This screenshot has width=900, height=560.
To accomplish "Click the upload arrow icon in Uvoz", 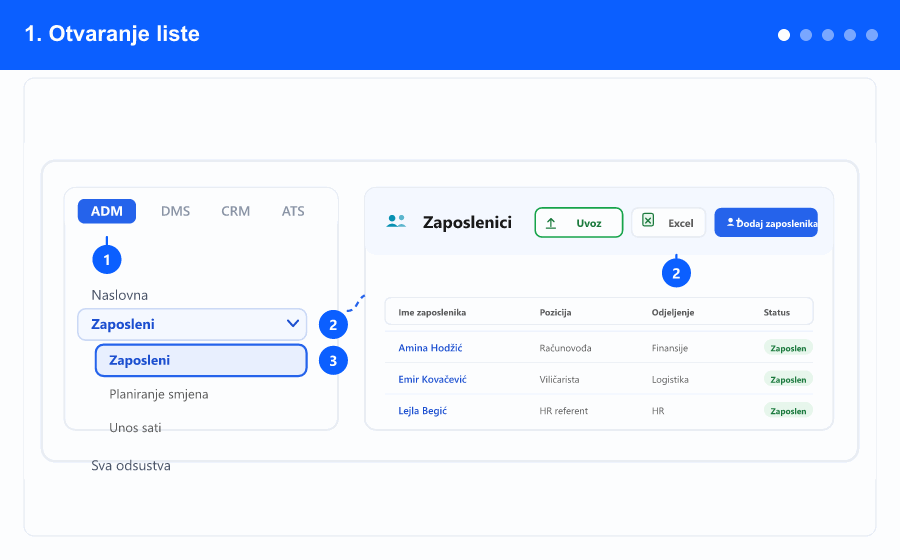I will (550, 223).
